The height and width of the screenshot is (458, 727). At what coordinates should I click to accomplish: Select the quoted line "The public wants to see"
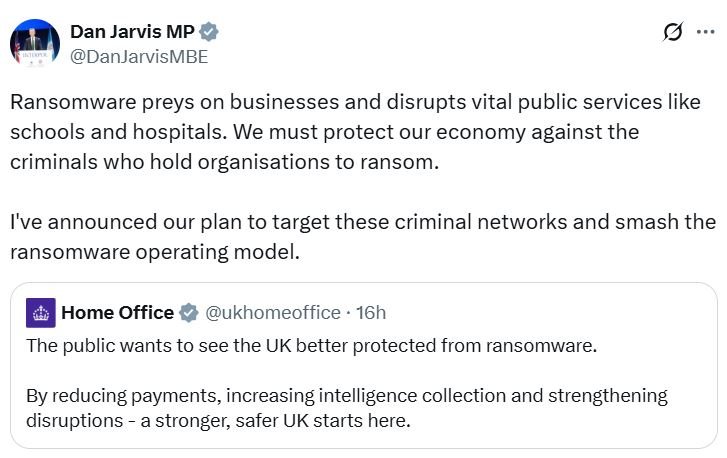311,347
